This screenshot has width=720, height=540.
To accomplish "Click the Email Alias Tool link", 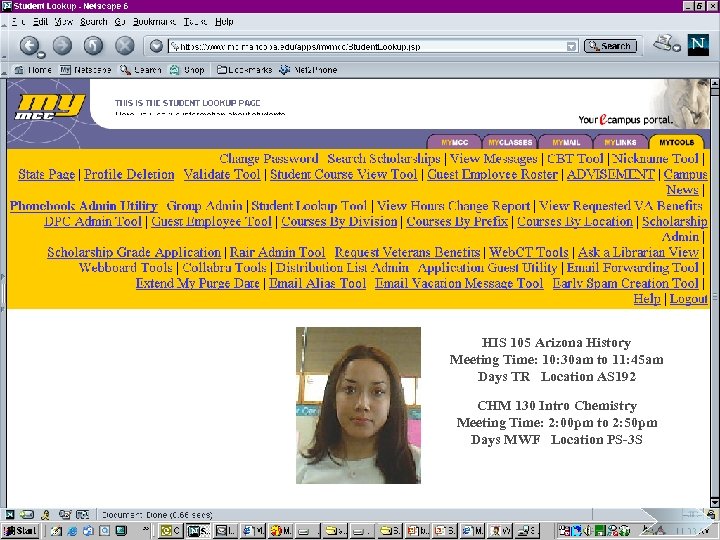I will (x=318, y=283).
